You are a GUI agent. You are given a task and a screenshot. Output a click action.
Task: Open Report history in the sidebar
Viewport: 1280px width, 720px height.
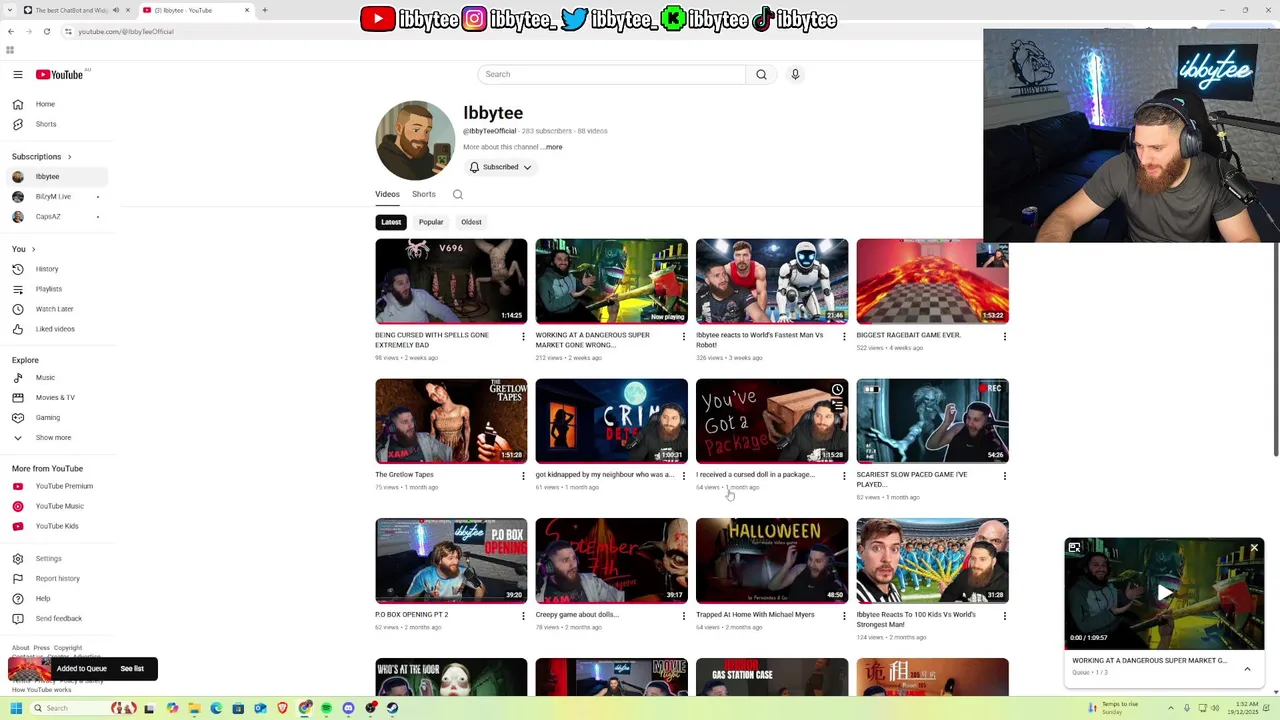tap(58, 579)
